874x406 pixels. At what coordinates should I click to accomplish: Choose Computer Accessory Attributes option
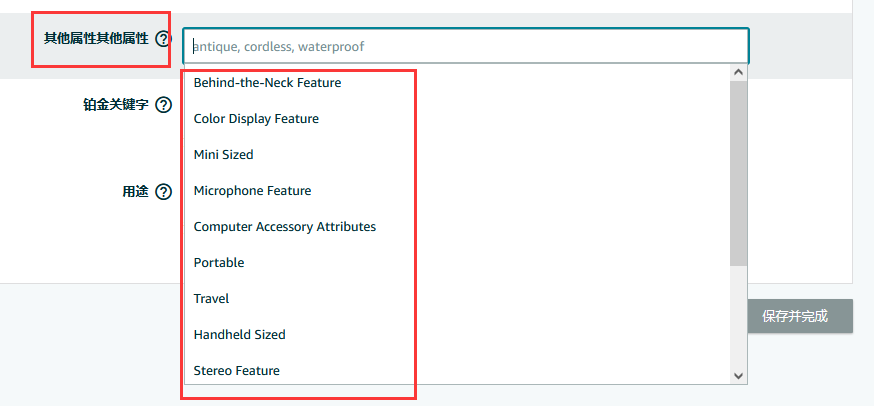(x=284, y=227)
